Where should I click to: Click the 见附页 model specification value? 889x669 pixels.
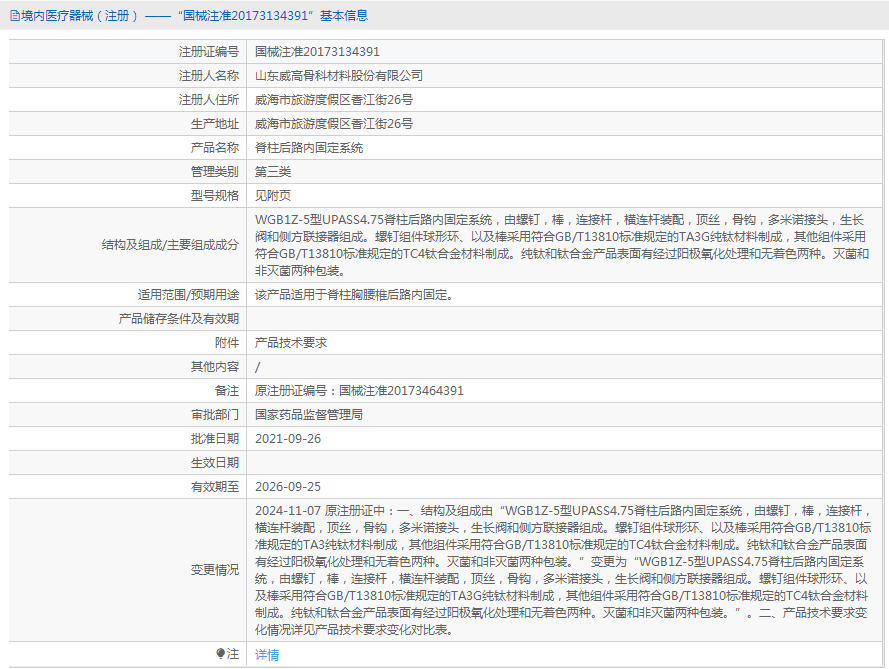273,196
